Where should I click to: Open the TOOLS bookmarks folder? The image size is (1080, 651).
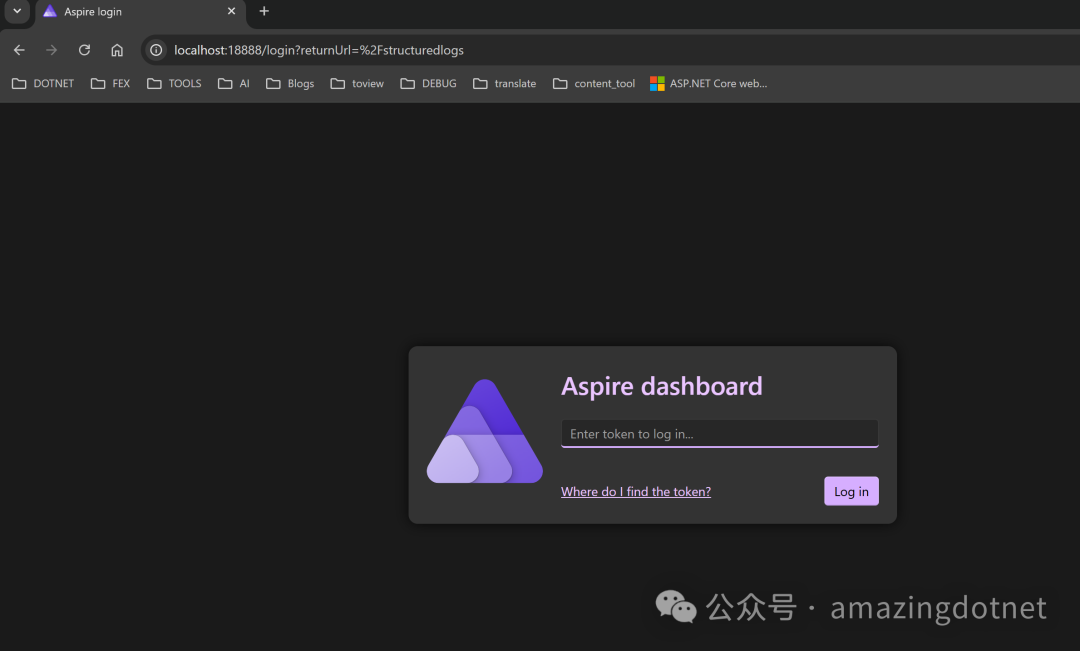(x=174, y=83)
